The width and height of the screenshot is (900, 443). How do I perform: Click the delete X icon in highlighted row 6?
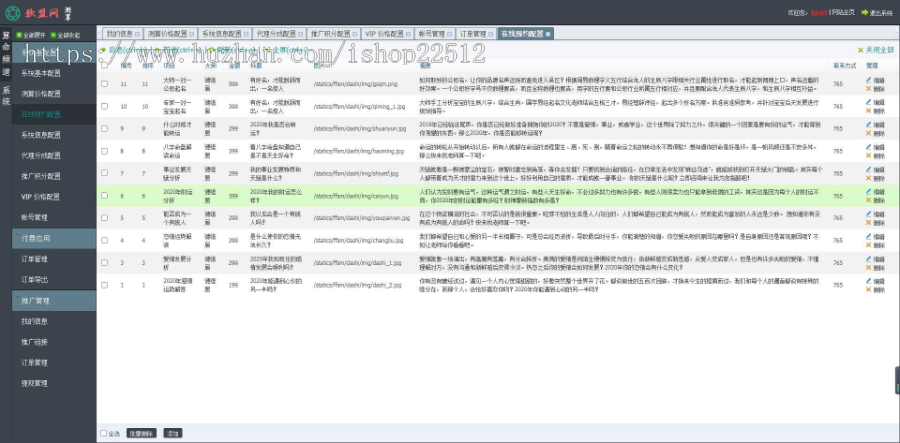tap(868, 200)
